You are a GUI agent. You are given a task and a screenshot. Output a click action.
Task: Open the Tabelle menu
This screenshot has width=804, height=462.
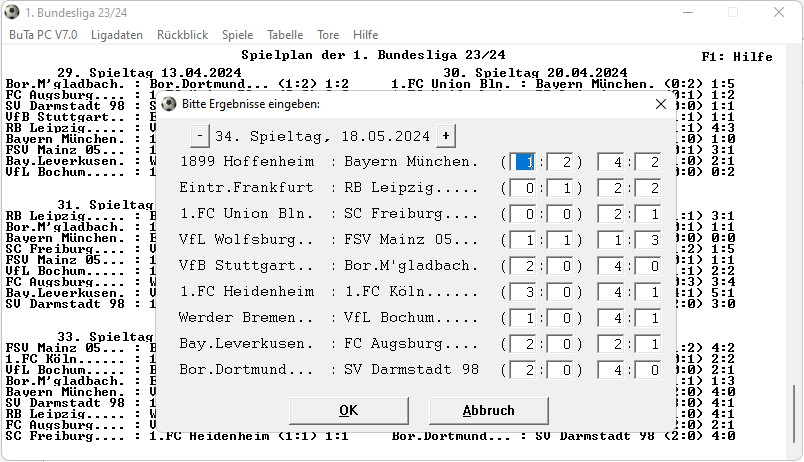pyautogui.click(x=285, y=35)
